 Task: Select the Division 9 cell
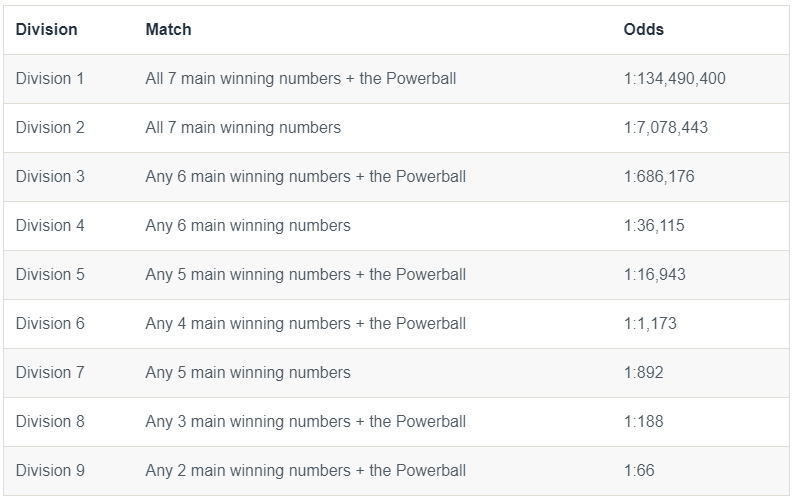click(x=50, y=470)
